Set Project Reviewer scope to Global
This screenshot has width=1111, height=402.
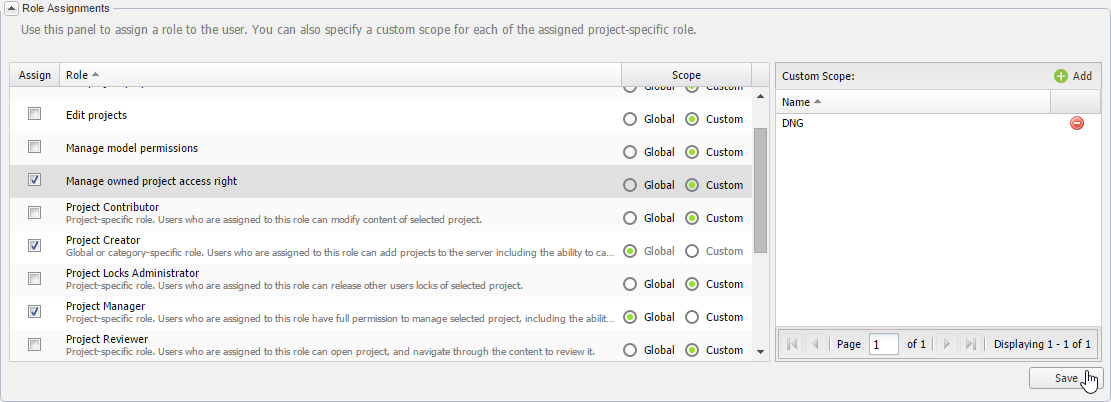pos(630,350)
